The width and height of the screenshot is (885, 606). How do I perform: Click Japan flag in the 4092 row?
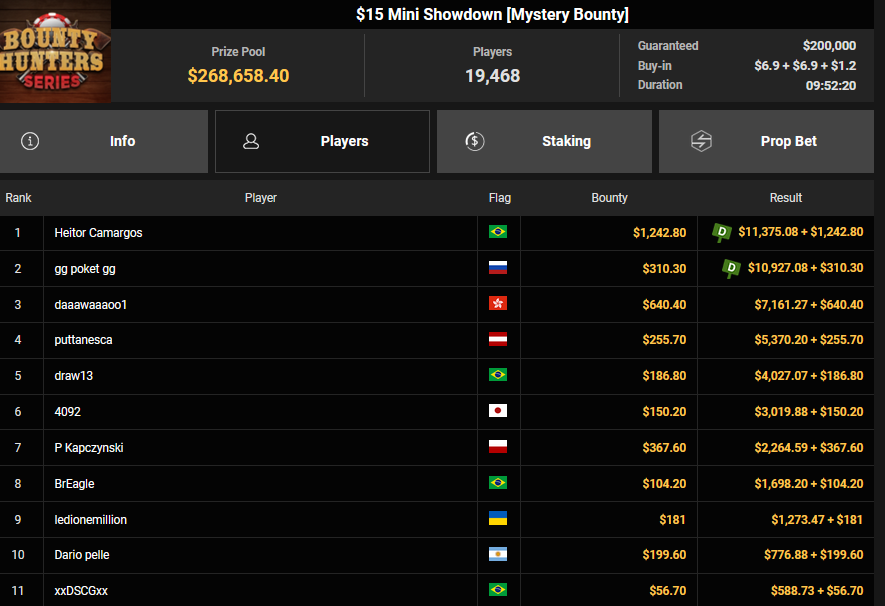[x=497, y=411]
